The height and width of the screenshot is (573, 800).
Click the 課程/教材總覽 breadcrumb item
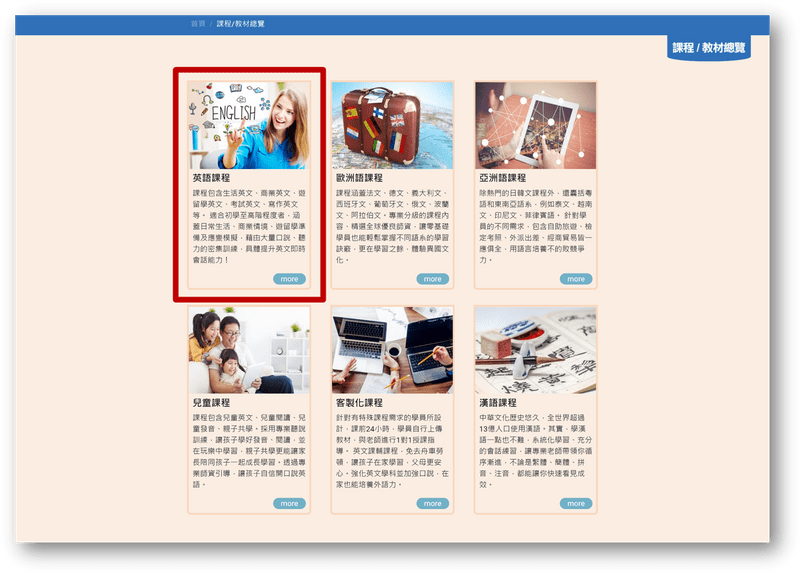[242, 24]
